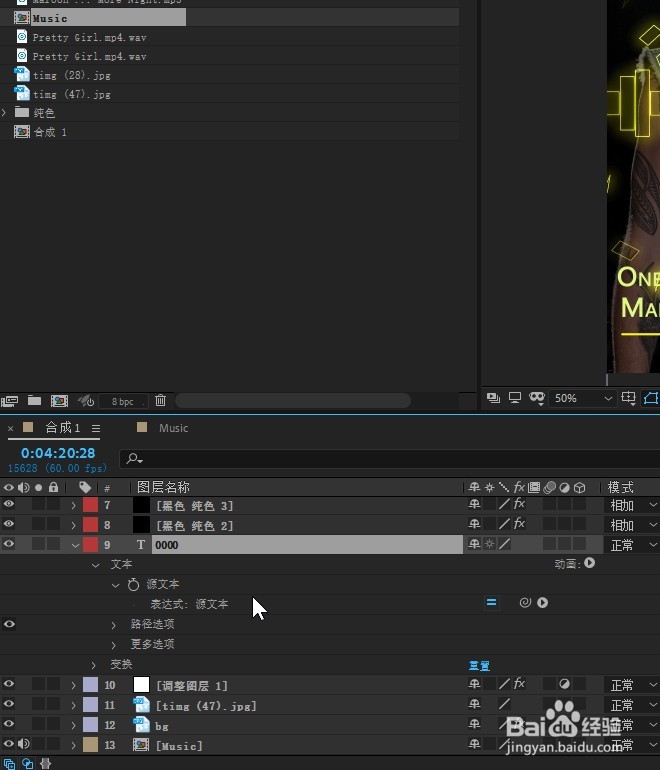Image resolution: width=660 pixels, height=770 pixels.
Task: Open the 动画 animate menu button
Action: point(590,563)
